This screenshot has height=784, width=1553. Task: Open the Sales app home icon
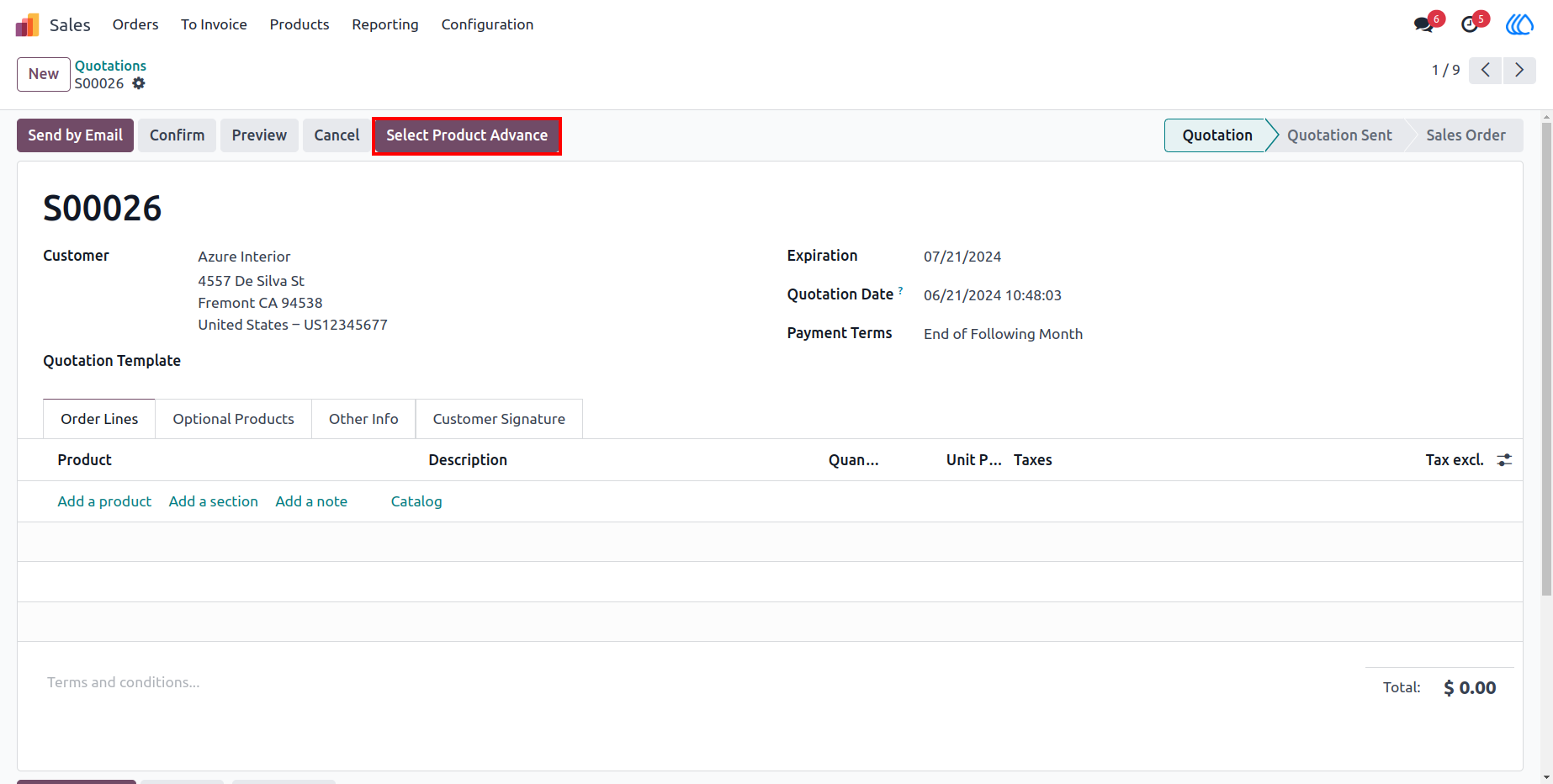click(28, 24)
